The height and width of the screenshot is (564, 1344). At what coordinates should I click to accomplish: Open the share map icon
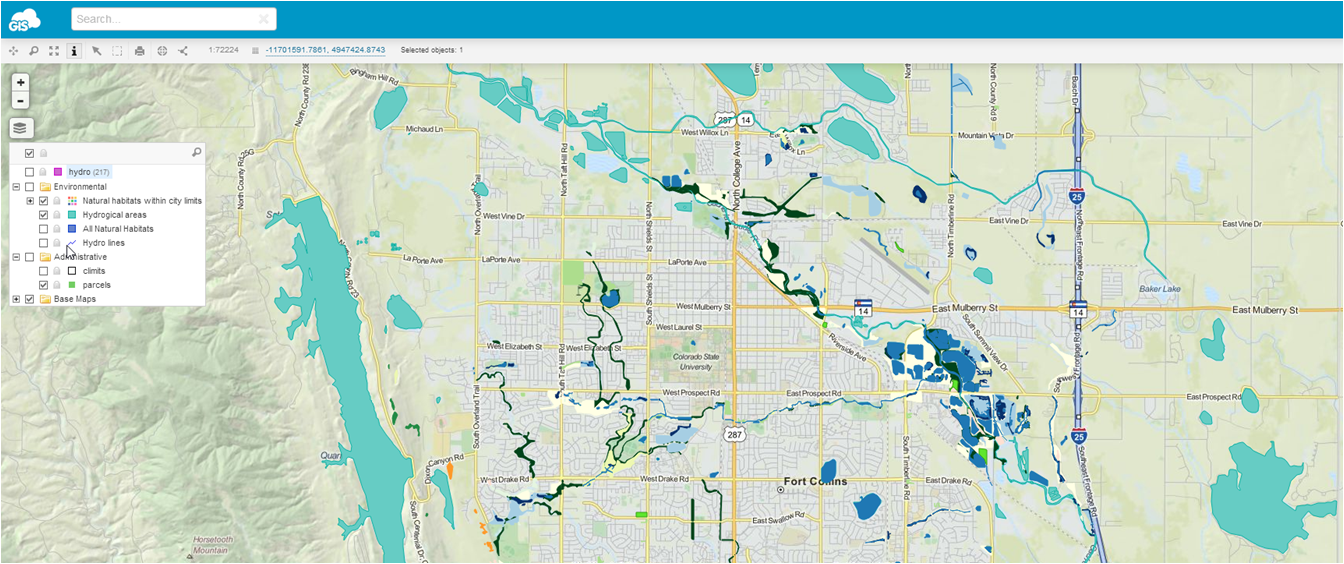pos(183,50)
